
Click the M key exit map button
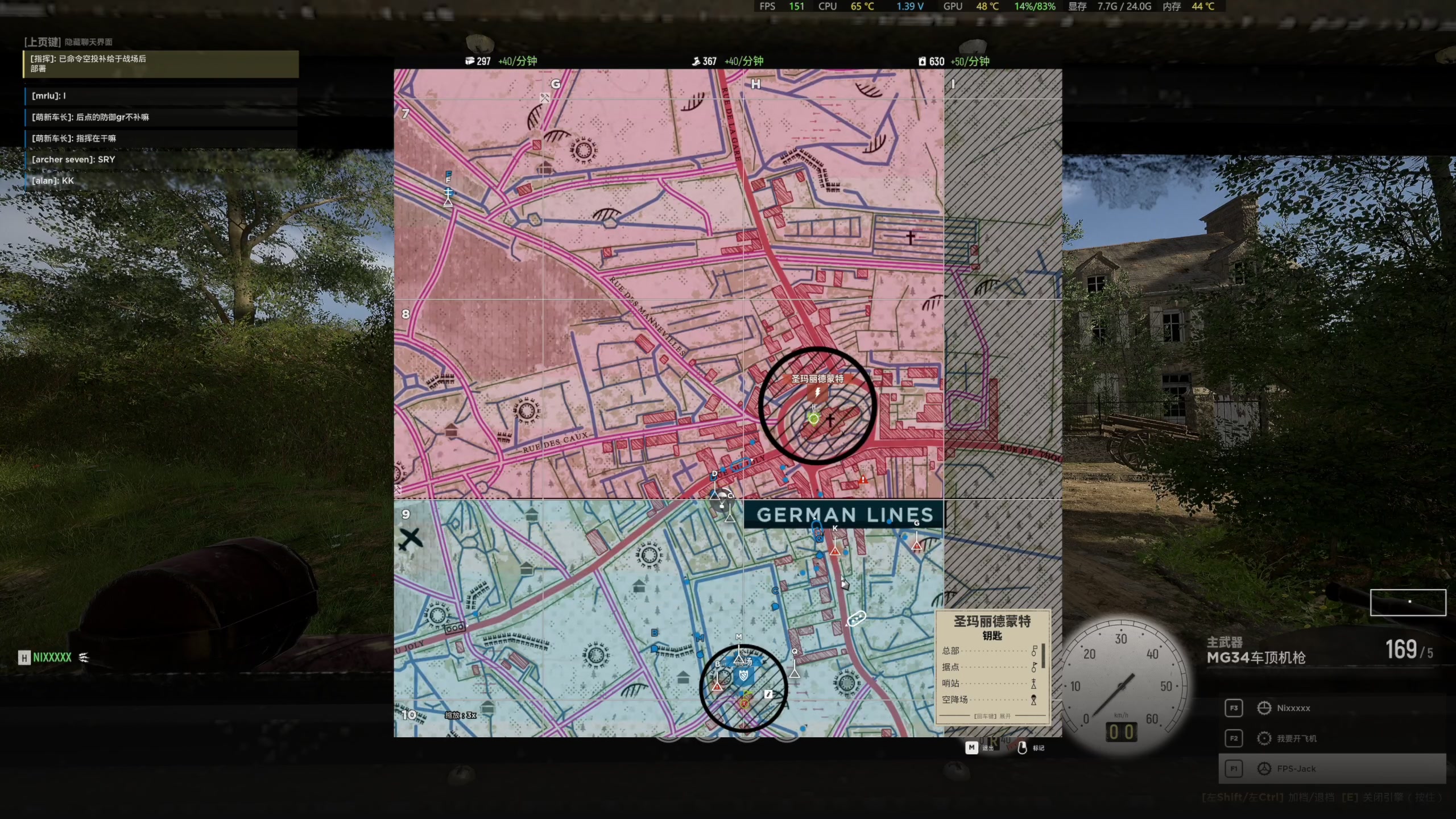[x=971, y=747]
